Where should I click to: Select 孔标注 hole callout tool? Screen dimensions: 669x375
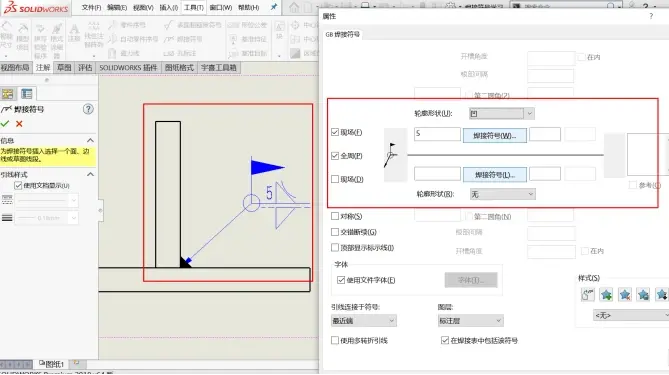coord(180,53)
